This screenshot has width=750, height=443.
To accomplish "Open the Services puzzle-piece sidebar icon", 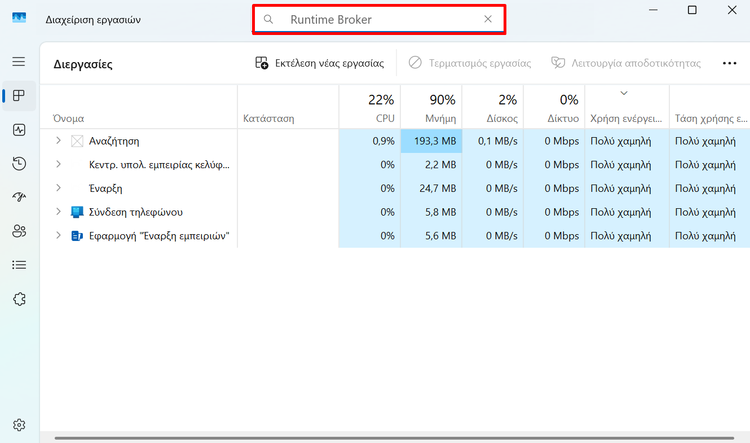I will pos(19,299).
